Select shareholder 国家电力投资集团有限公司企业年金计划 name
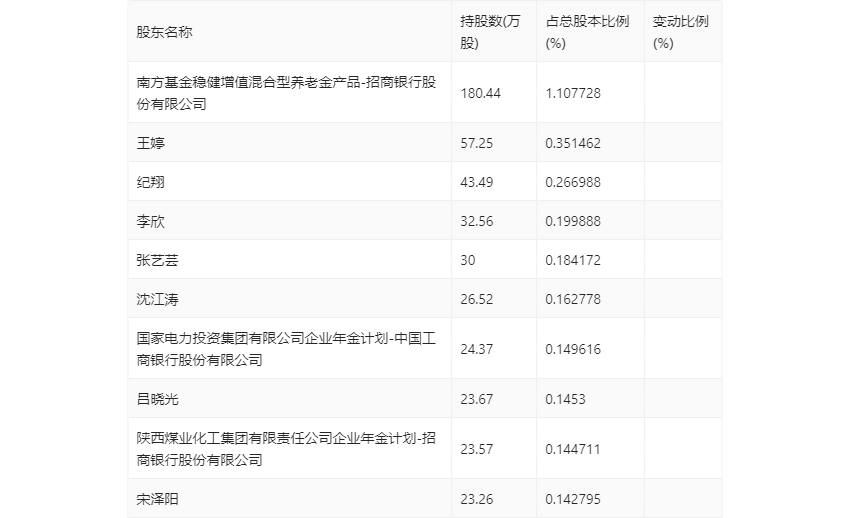The width and height of the screenshot is (850, 518). click(286, 349)
